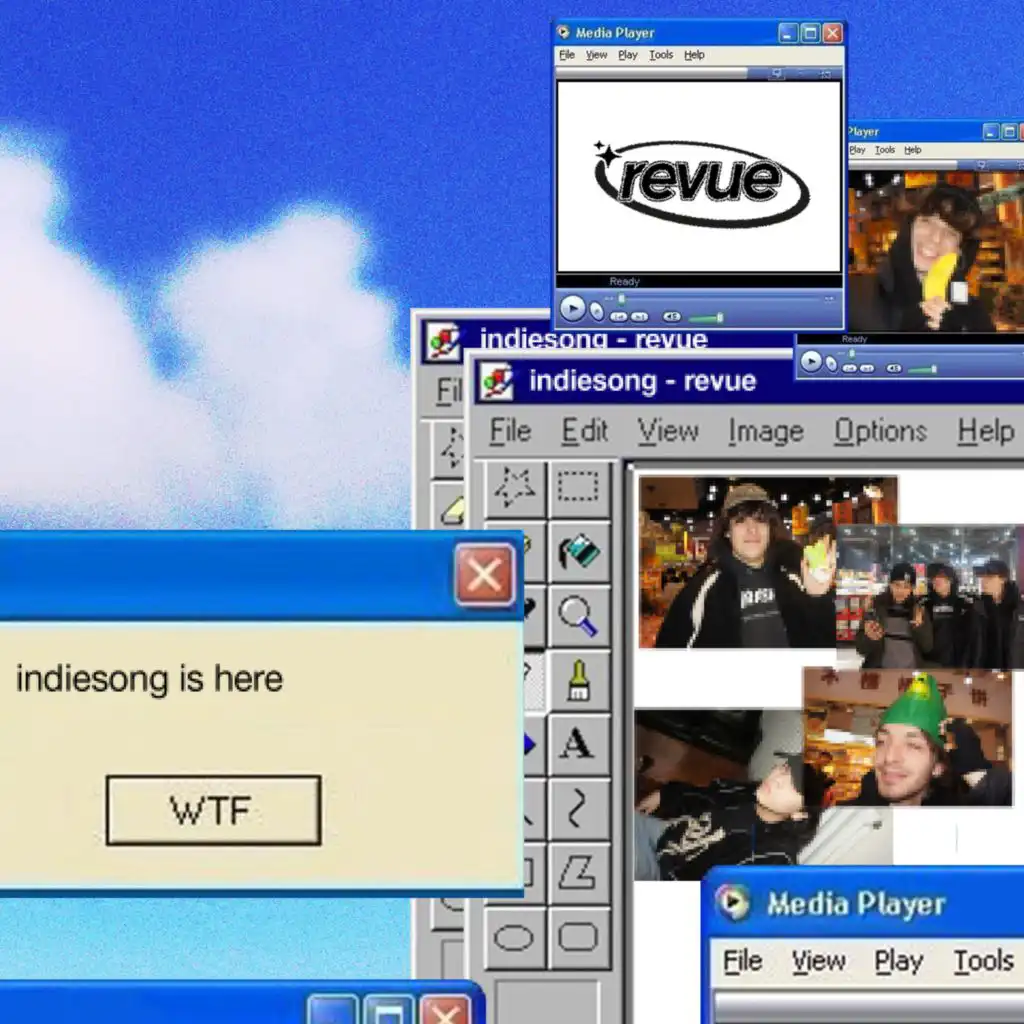Click the revue logo in the Media Player
Screen dimensions: 1024x1024
click(x=701, y=183)
